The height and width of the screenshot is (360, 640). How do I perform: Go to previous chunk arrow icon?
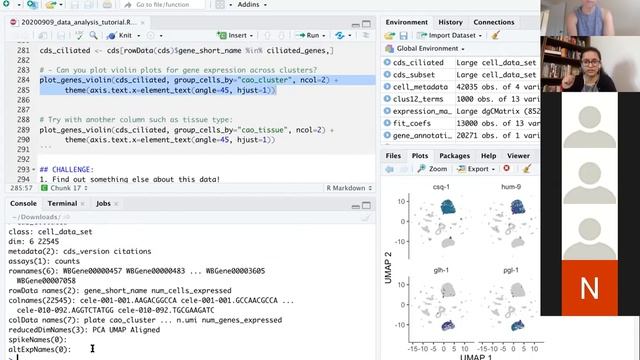point(267,36)
